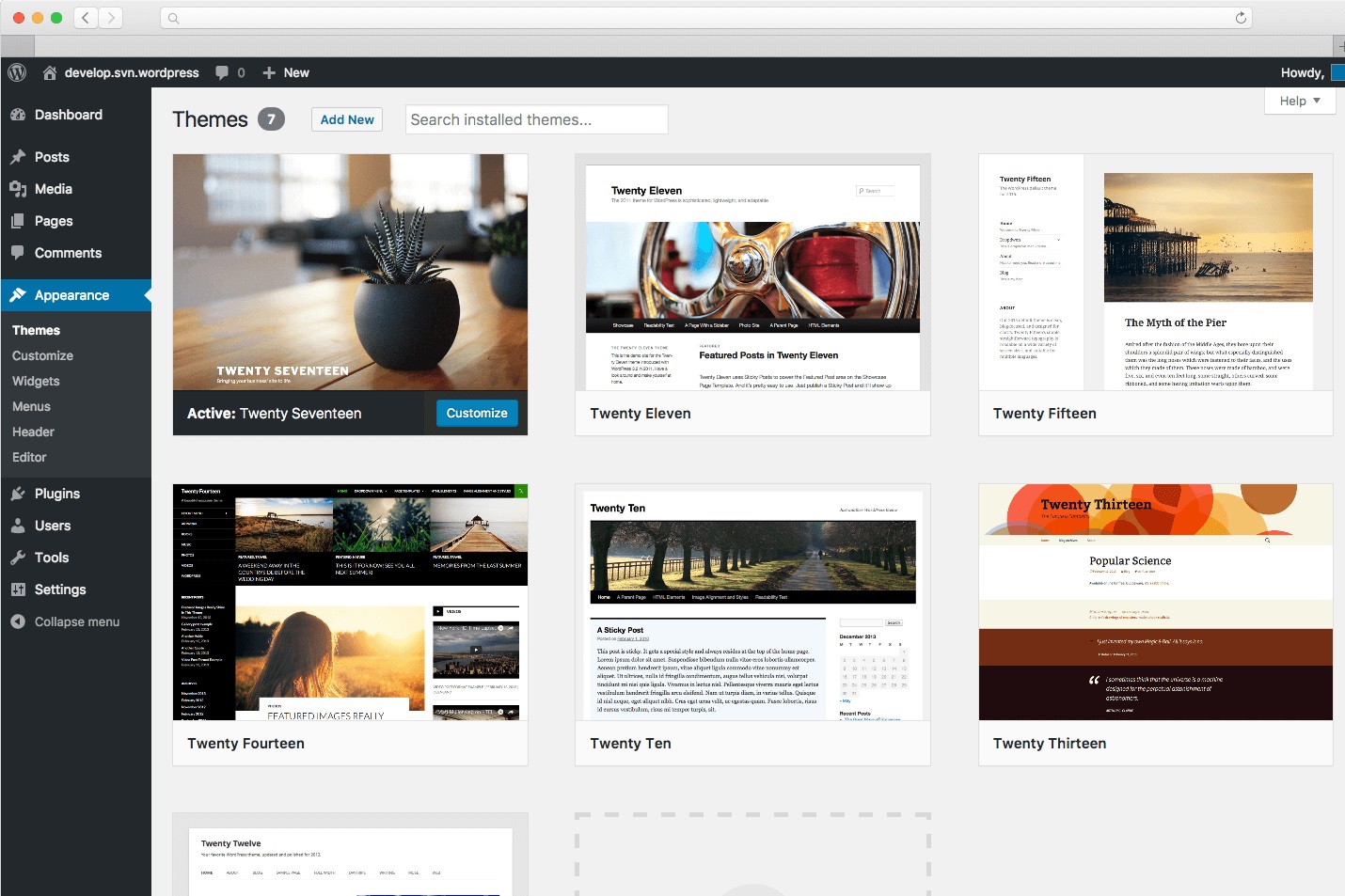Image resolution: width=1345 pixels, height=896 pixels.
Task: Select the Widgets submenu item
Action: (x=36, y=381)
